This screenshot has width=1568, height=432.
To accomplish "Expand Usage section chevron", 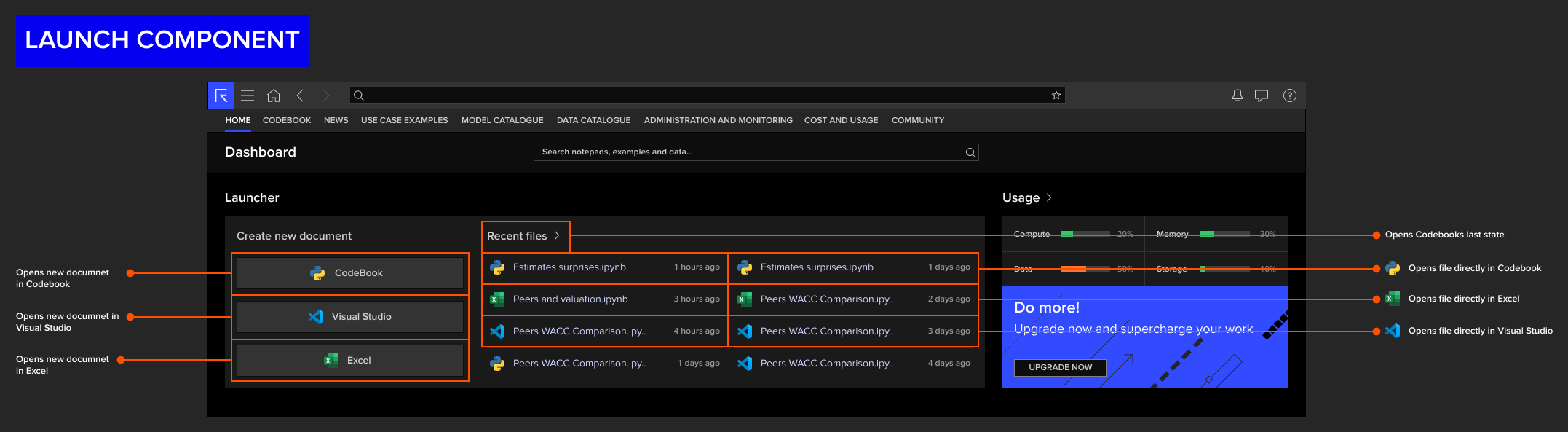I will pos(1049,197).
